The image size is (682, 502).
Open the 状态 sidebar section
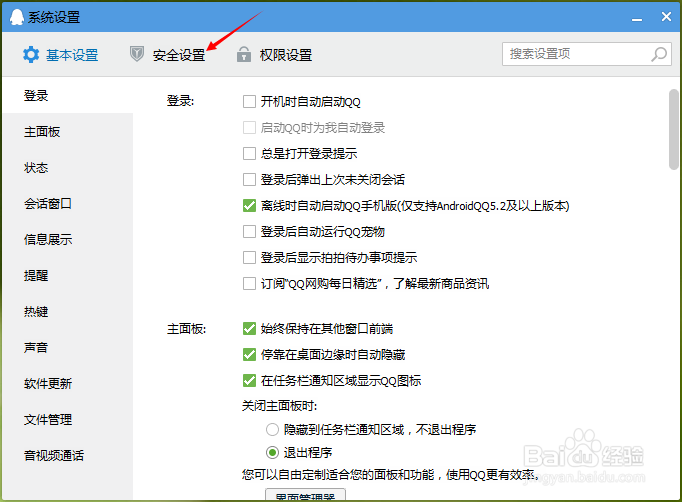pos(67,167)
